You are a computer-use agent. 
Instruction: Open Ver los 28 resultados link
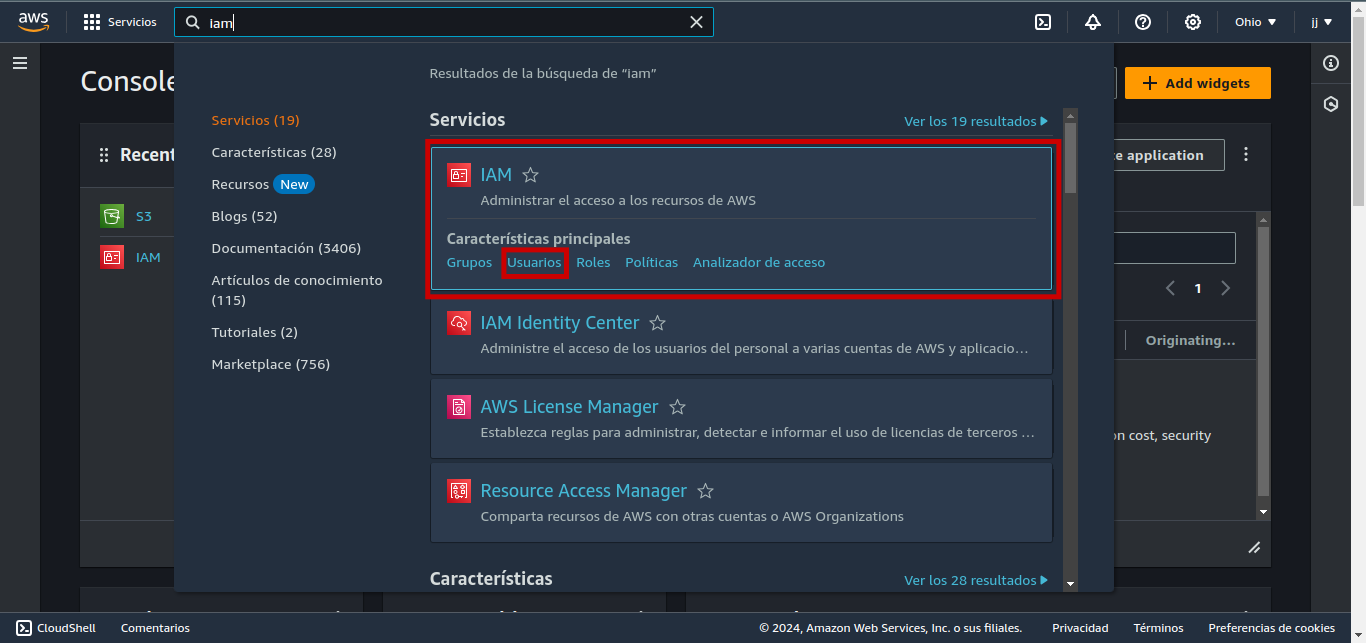(976, 580)
